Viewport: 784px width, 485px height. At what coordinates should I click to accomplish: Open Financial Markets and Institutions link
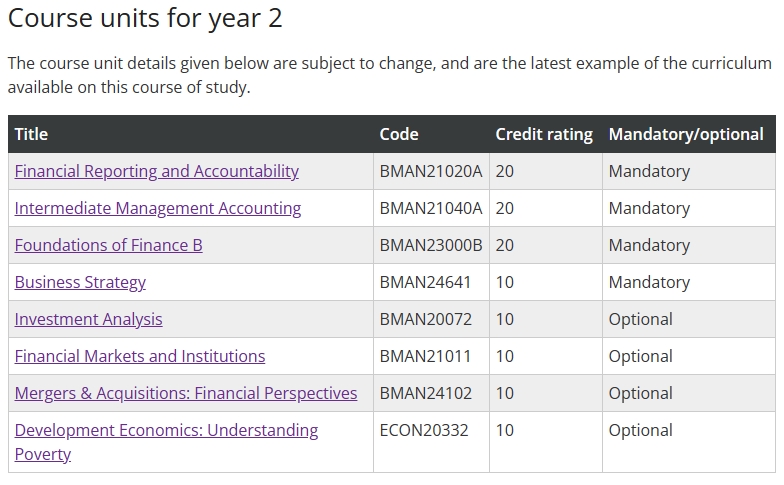click(x=140, y=356)
